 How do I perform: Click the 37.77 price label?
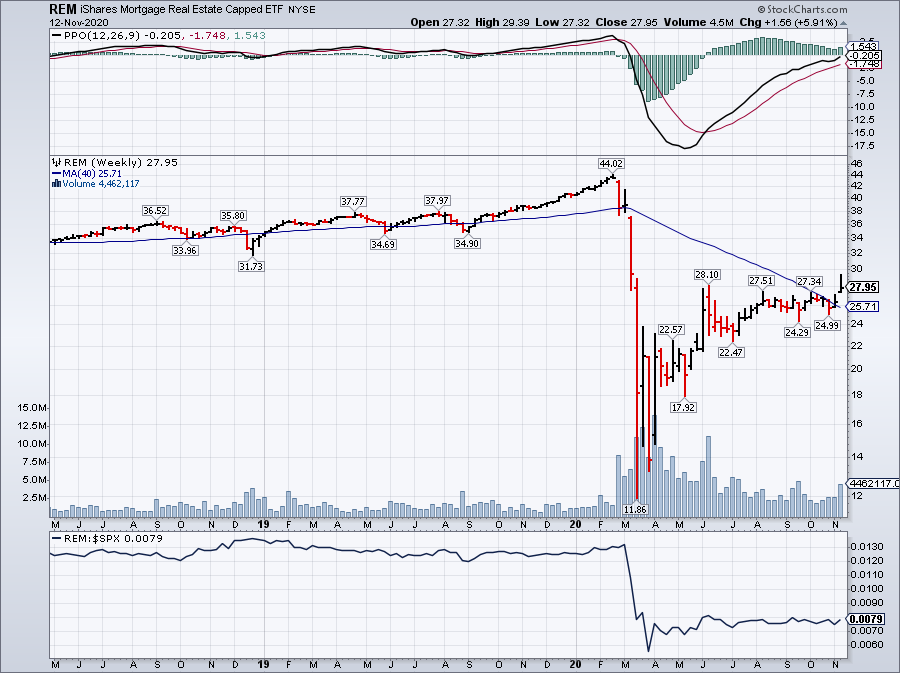point(353,202)
